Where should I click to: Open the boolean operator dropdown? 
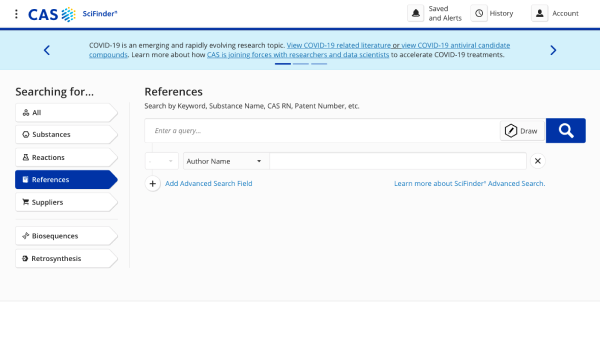click(161, 161)
